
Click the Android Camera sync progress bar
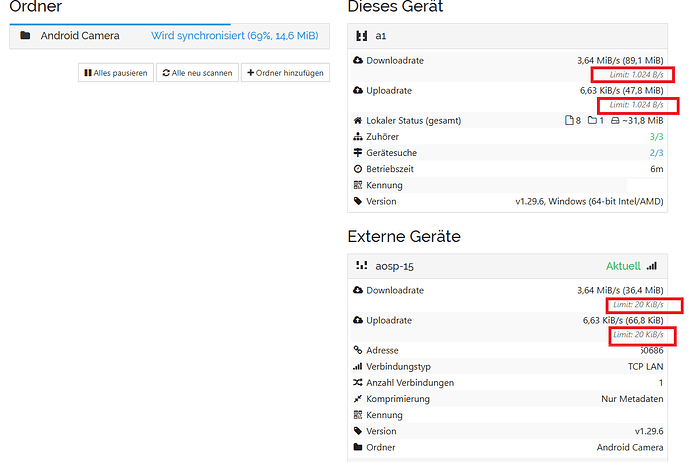point(120,24)
